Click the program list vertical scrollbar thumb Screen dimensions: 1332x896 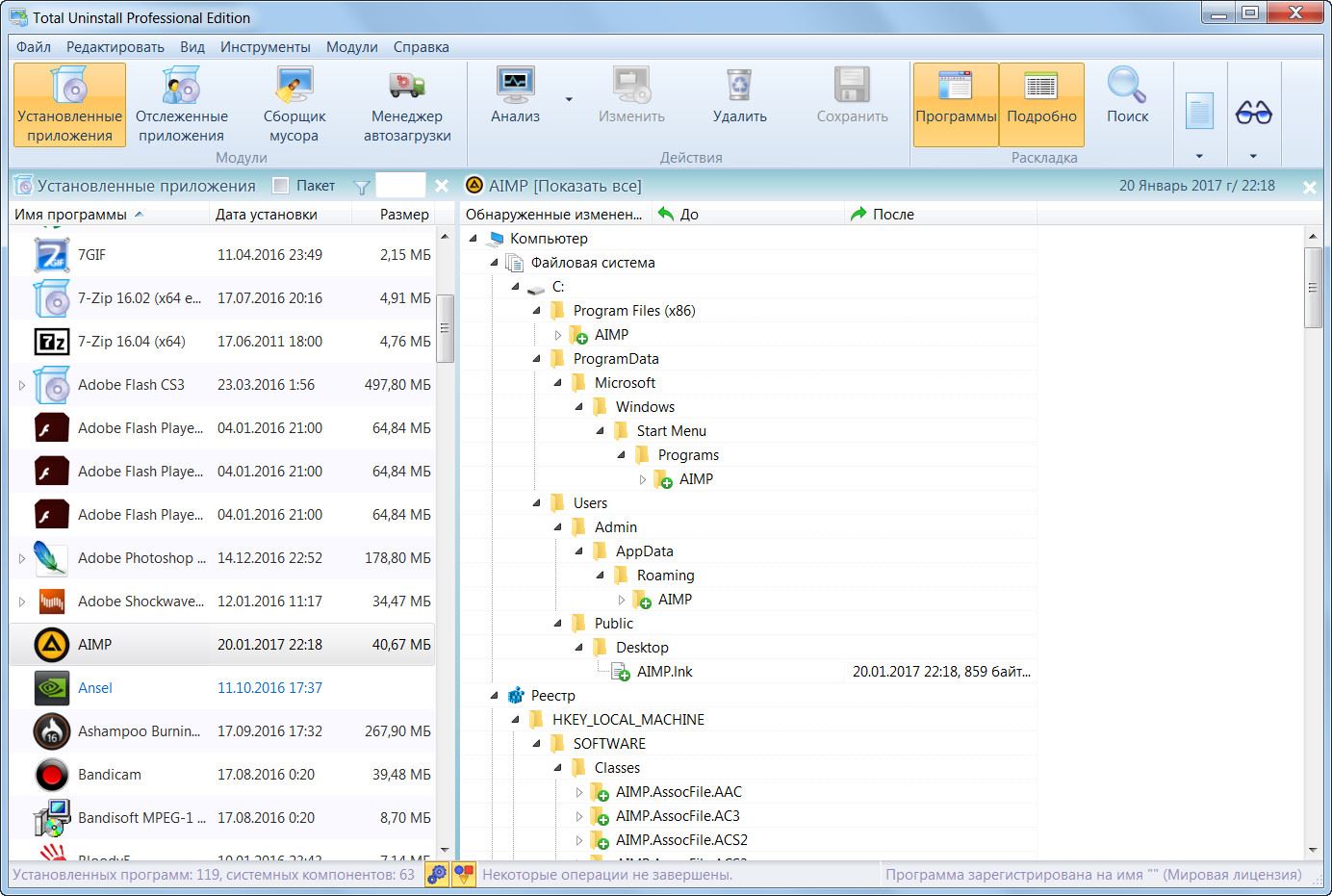pos(445,328)
